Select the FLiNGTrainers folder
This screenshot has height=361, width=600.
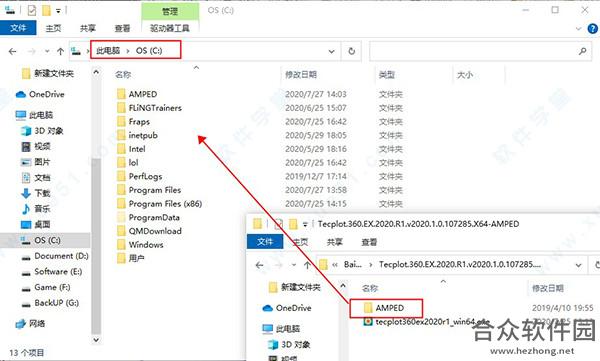[155, 108]
